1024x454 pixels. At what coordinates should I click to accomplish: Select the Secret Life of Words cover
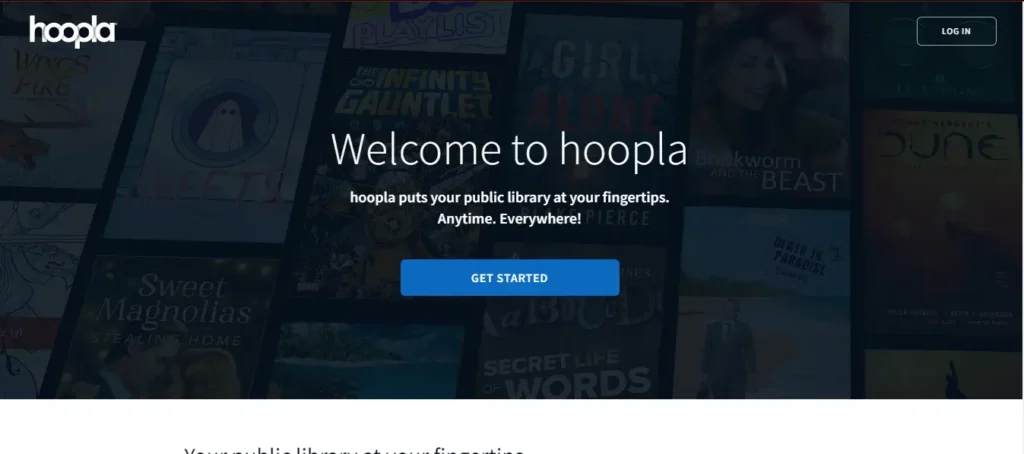(x=569, y=321)
